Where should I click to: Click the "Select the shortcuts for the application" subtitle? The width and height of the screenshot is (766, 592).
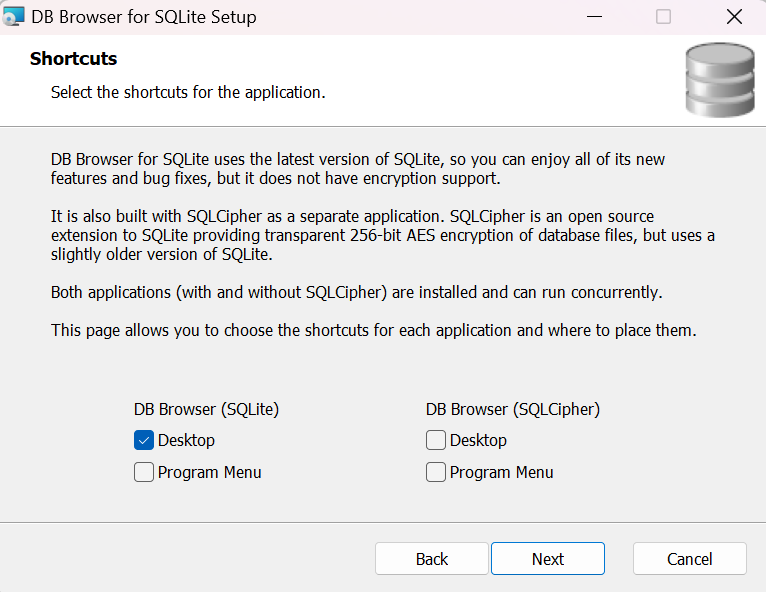tap(188, 93)
